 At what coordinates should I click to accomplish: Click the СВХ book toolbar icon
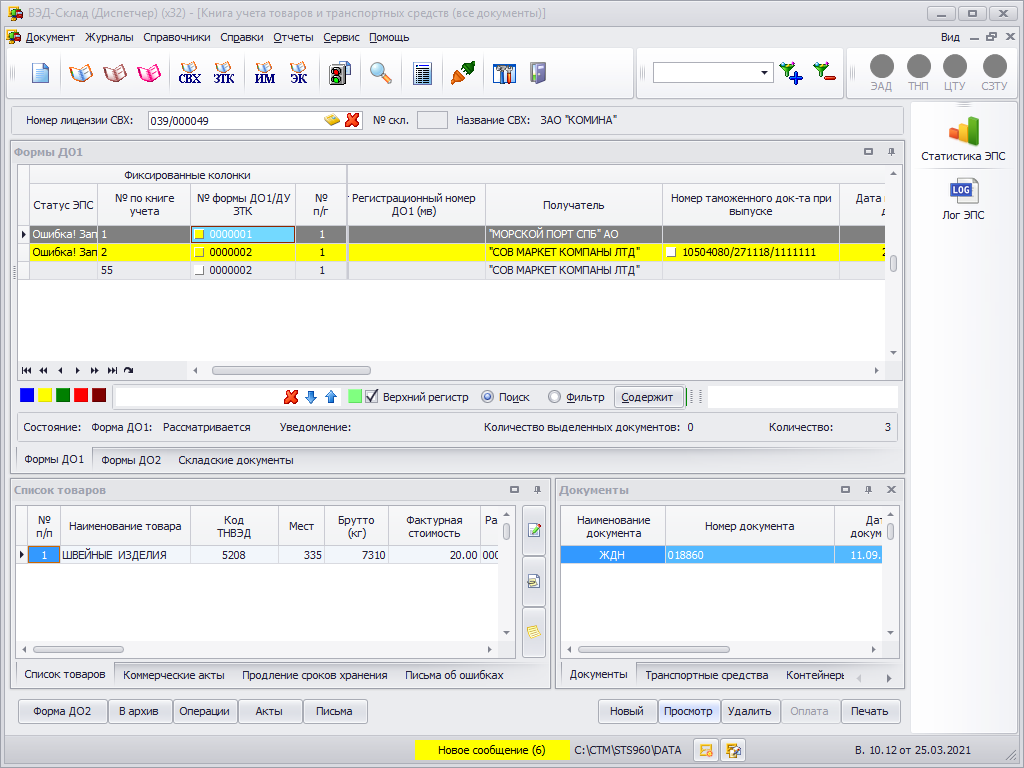[189, 74]
